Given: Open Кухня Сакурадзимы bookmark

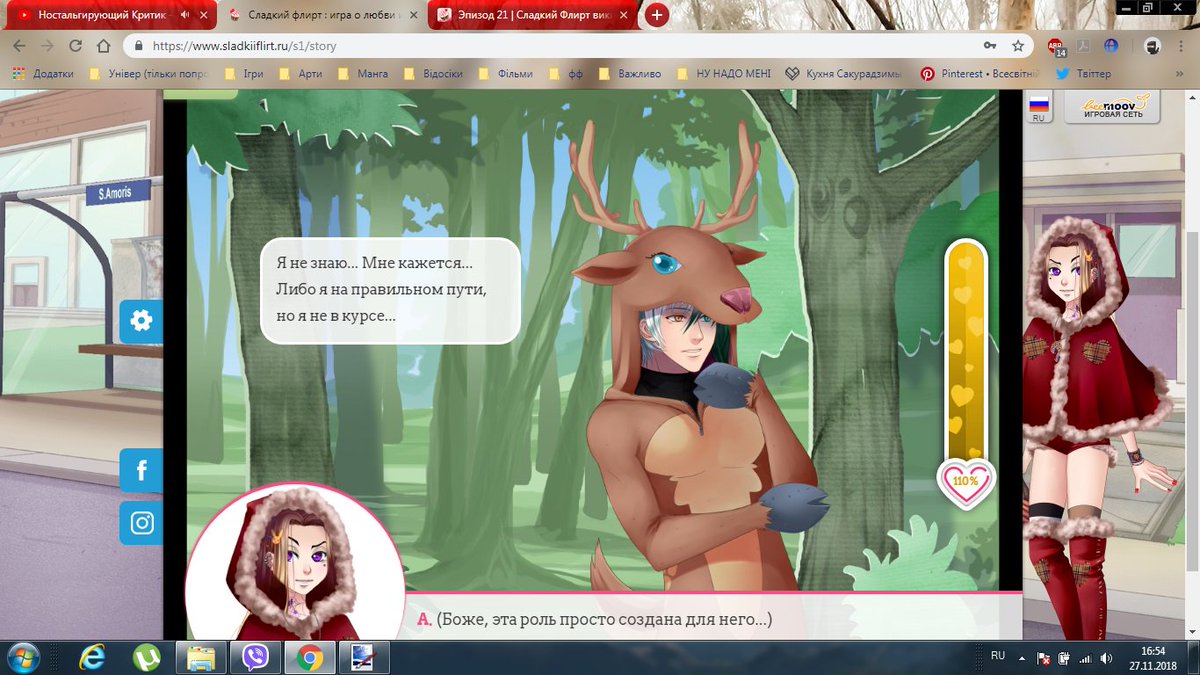Looking at the screenshot, I should point(845,74).
